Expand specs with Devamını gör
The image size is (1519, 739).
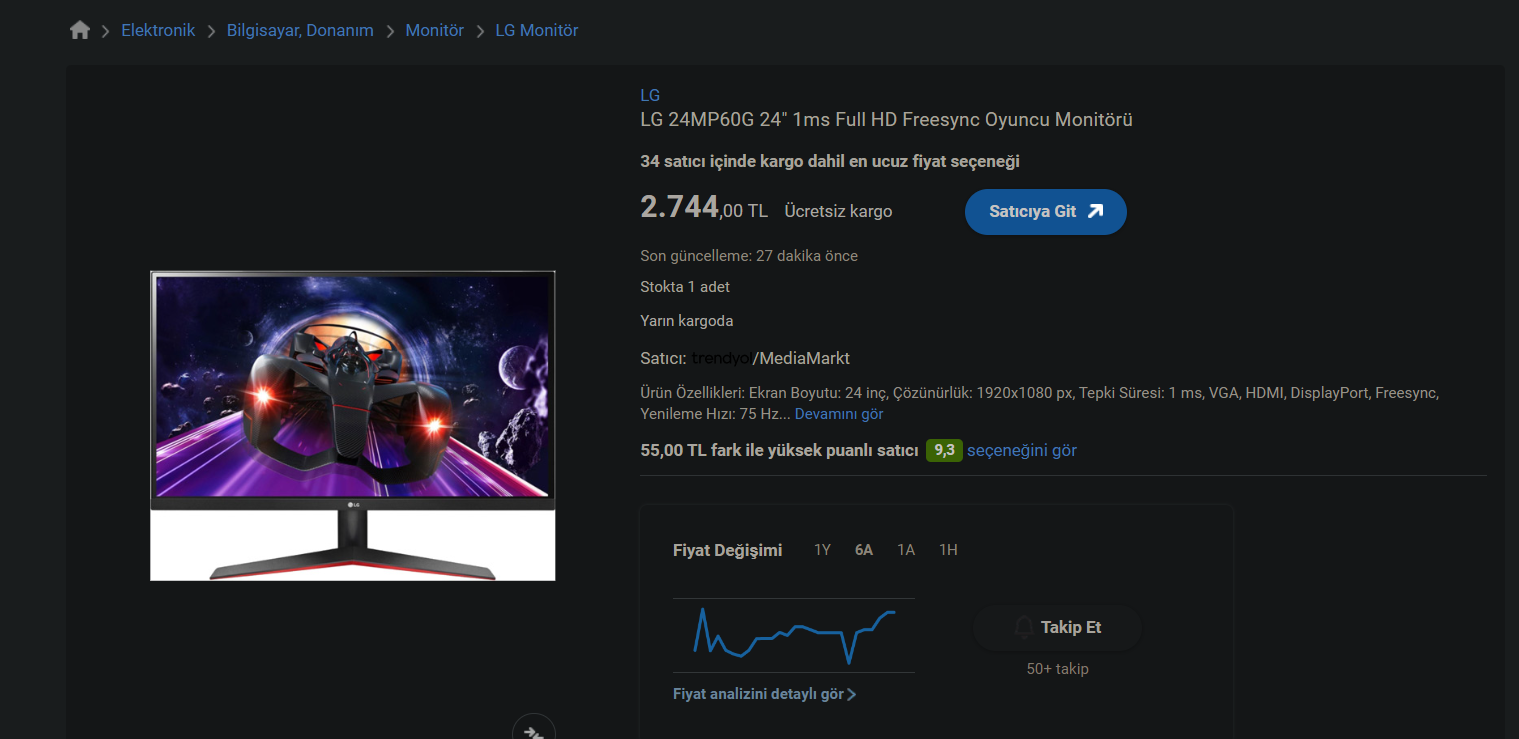(839, 414)
